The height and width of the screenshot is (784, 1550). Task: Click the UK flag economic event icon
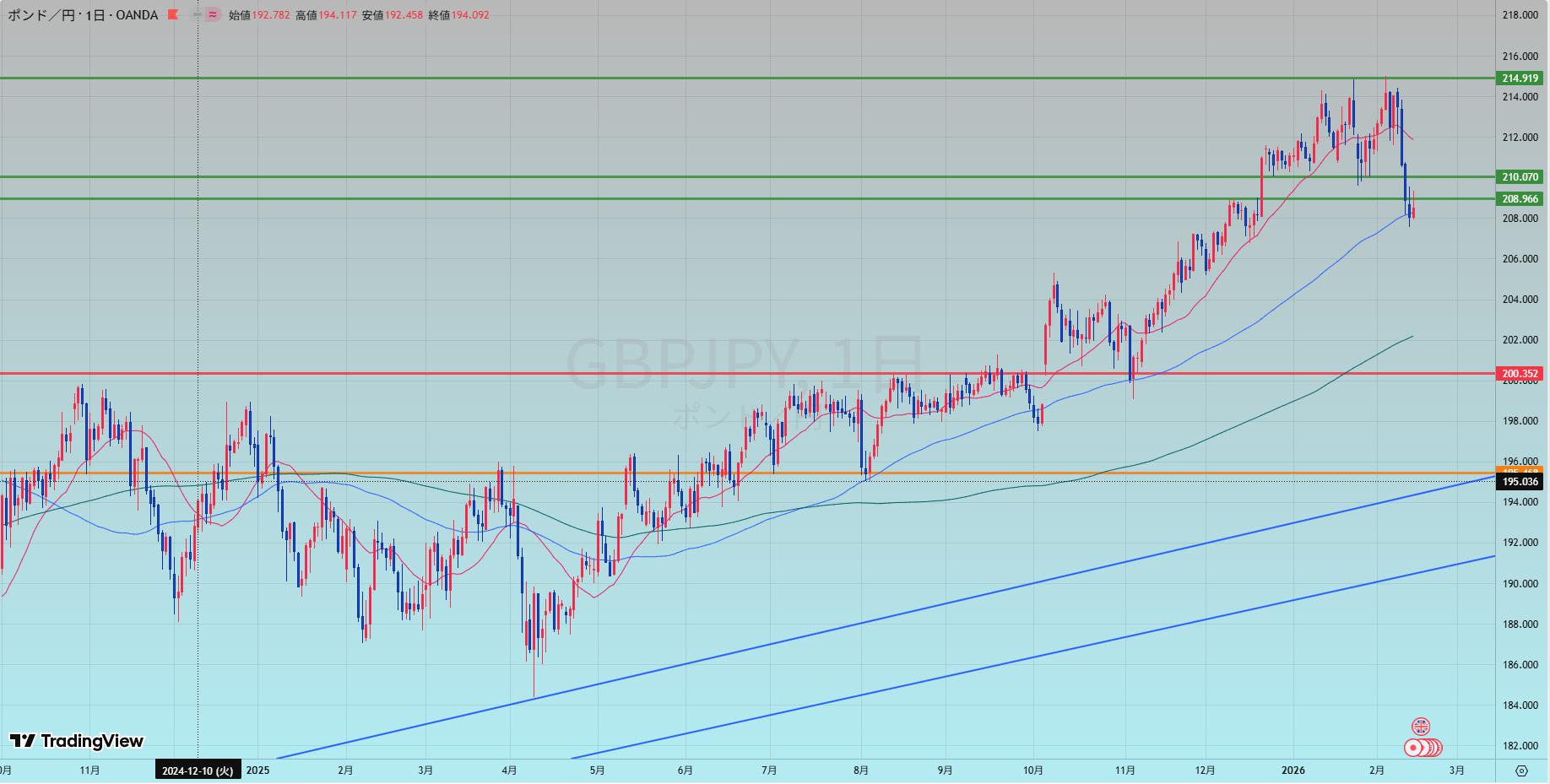[x=1421, y=727]
